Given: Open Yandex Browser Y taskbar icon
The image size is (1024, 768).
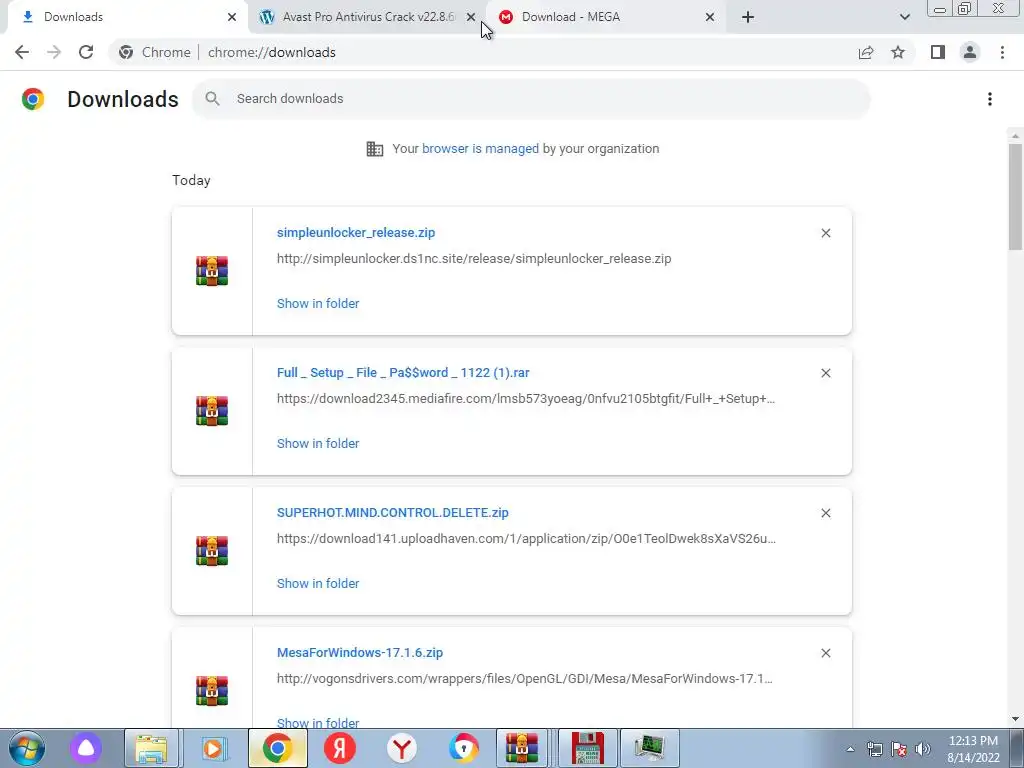Looking at the screenshot, I should (x=402, y=748).
